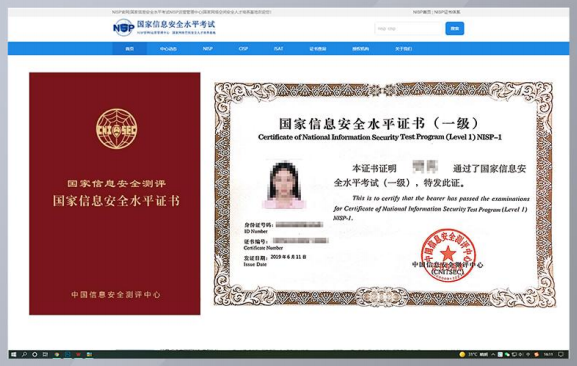This screenshot has height=366, width=577.
Task: Open the 证书查询 navigation item
Action: click(x=318, y=49)
